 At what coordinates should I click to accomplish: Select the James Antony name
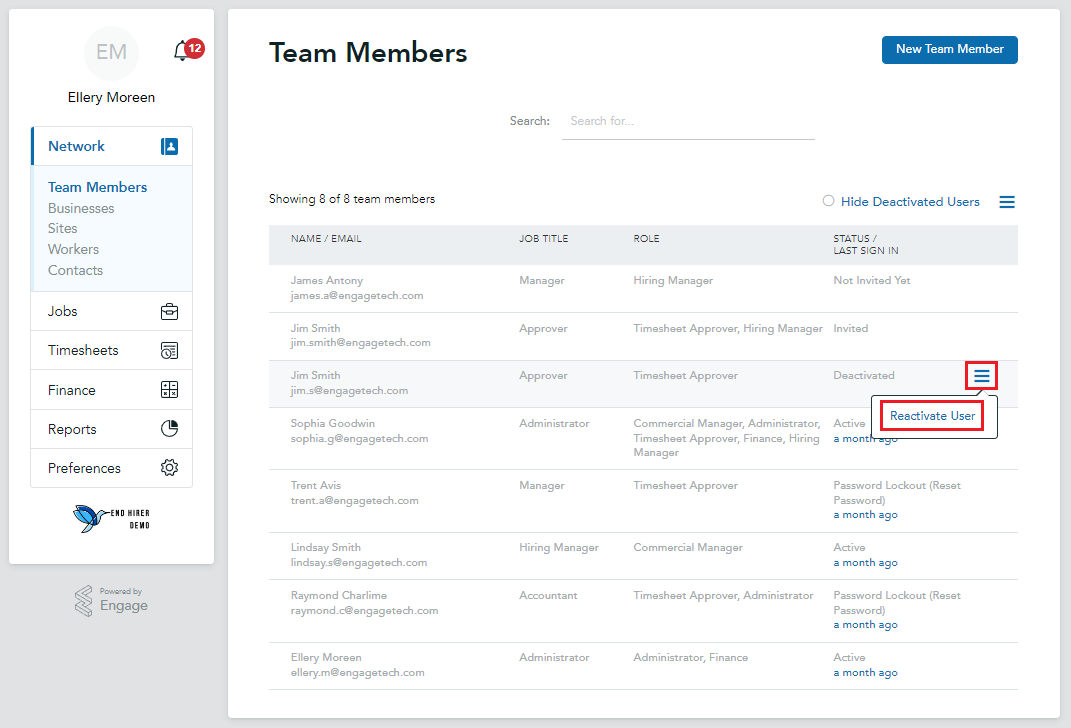[x=326, y=281]
